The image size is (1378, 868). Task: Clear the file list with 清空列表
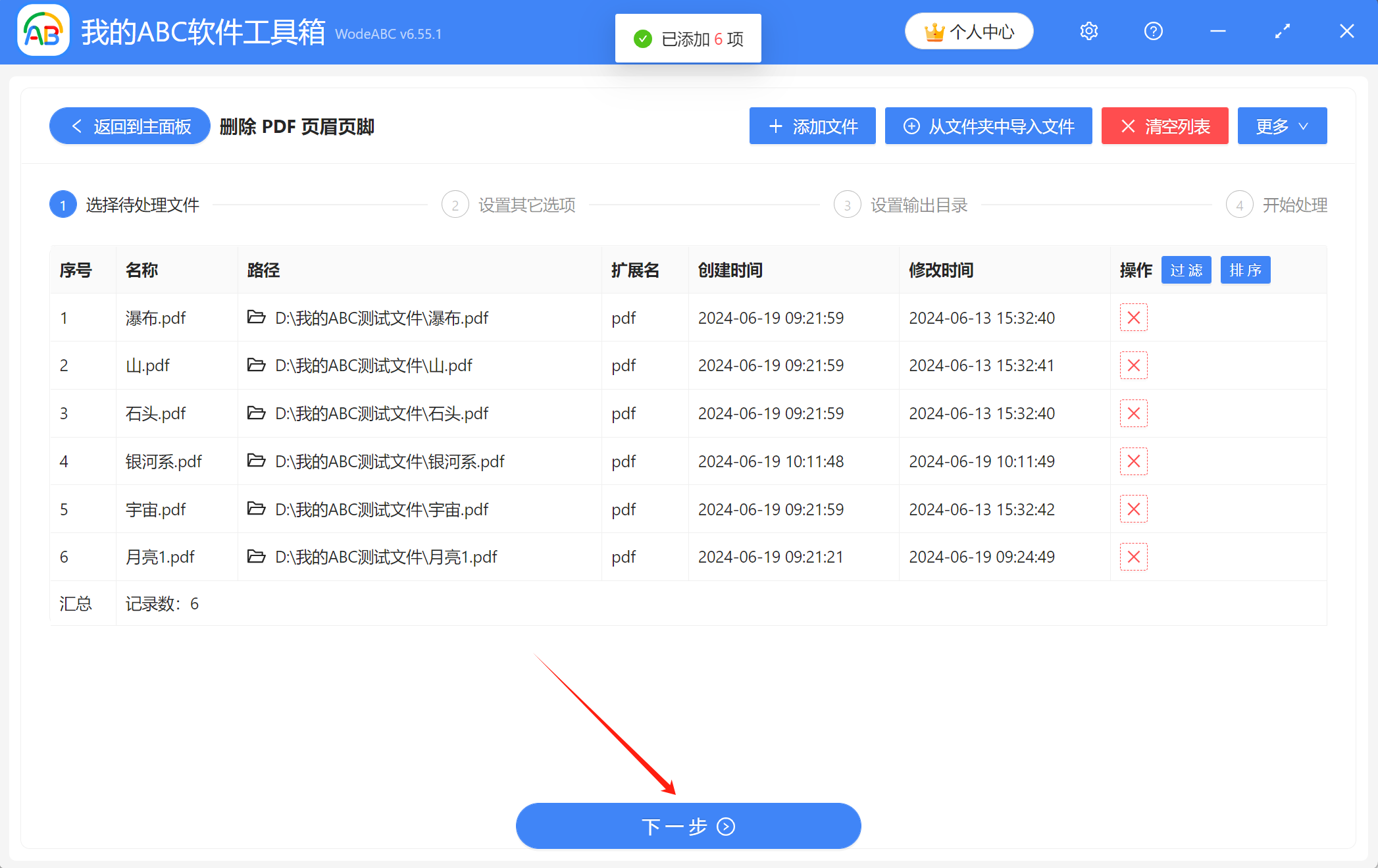click(1164, 126)
